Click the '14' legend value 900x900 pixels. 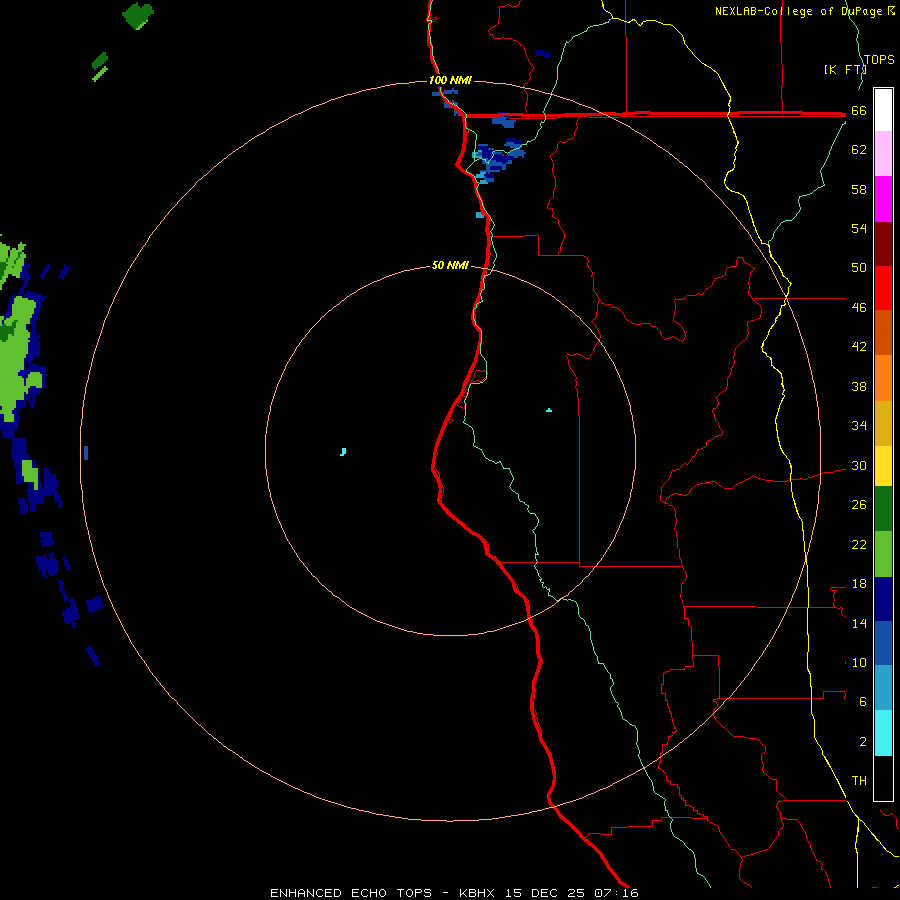(859, 623)
